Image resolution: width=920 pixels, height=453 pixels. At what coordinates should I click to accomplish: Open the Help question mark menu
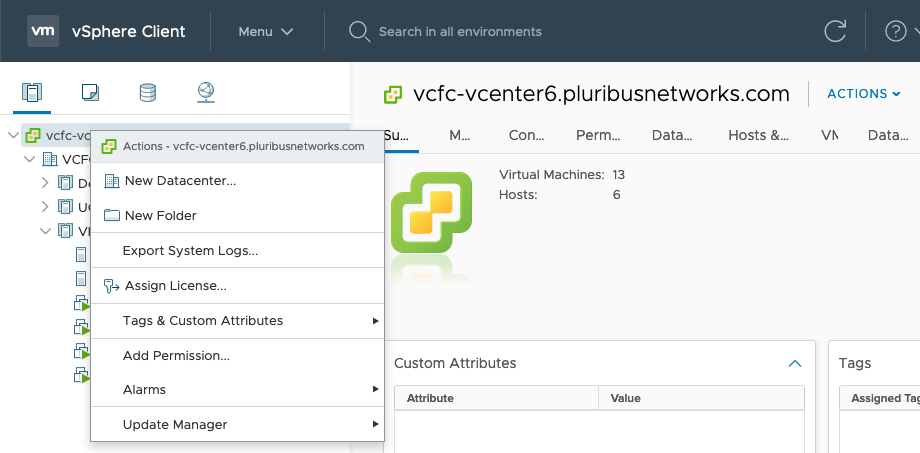(x=895, y=31)
